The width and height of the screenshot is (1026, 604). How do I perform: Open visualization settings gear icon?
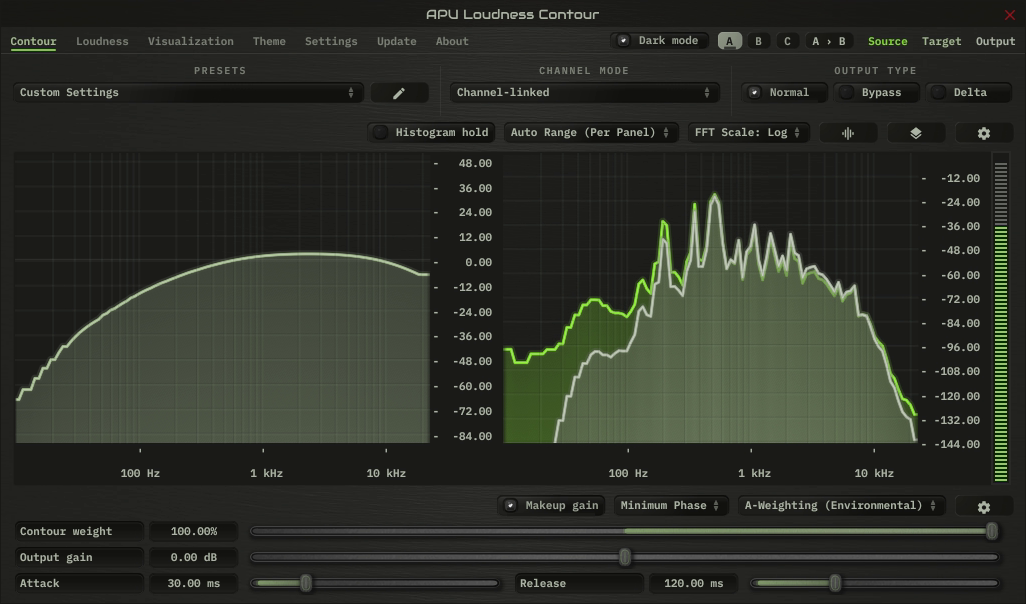[983, 133]
